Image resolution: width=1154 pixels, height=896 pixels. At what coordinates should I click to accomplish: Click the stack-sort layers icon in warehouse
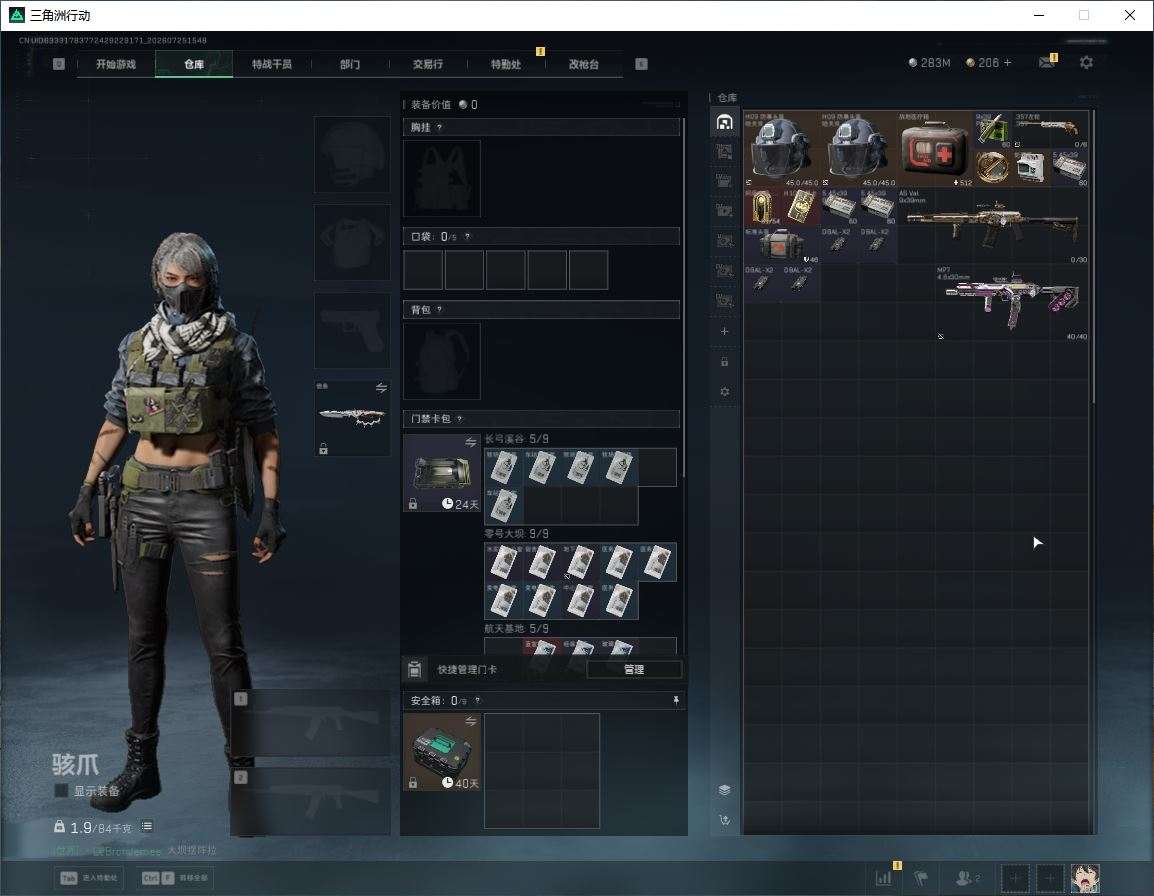pos(724,790)
